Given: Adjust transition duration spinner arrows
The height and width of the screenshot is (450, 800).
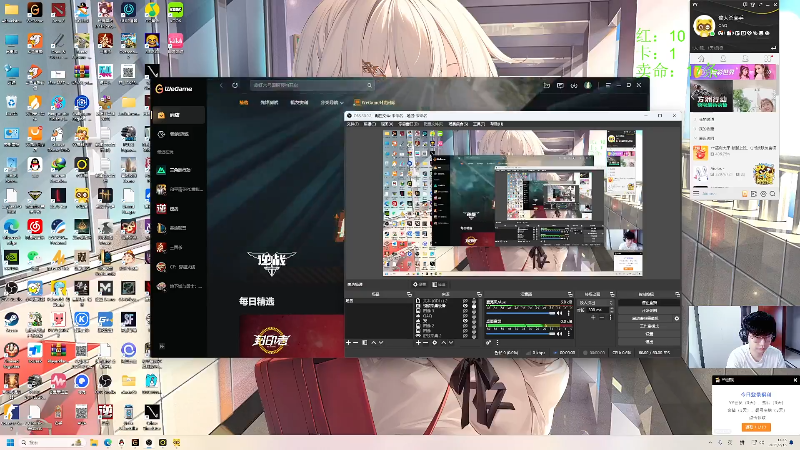Looking at the screenshot, I should click(x=612, y=310).
